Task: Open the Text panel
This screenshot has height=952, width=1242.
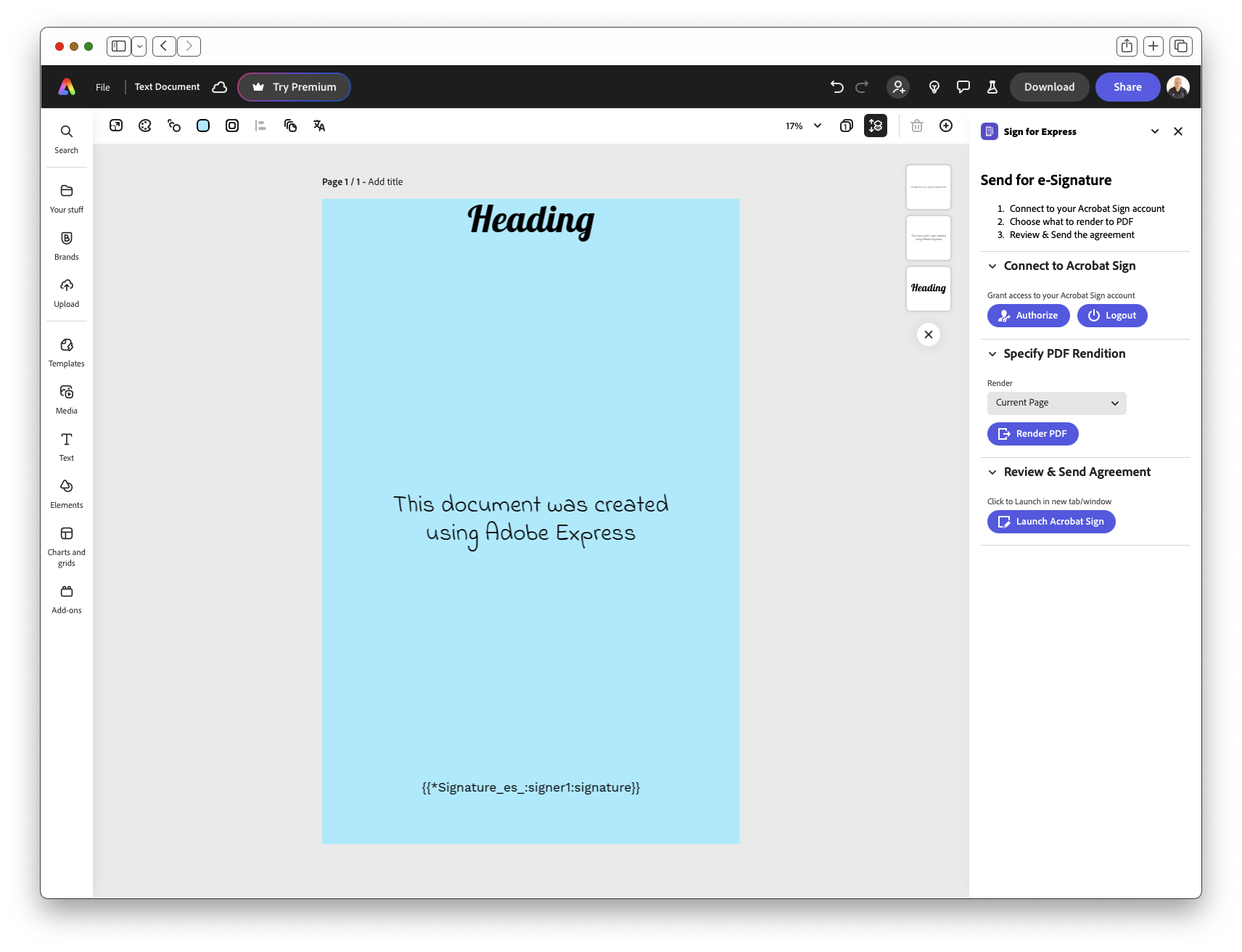Action: tap(66, 446)
